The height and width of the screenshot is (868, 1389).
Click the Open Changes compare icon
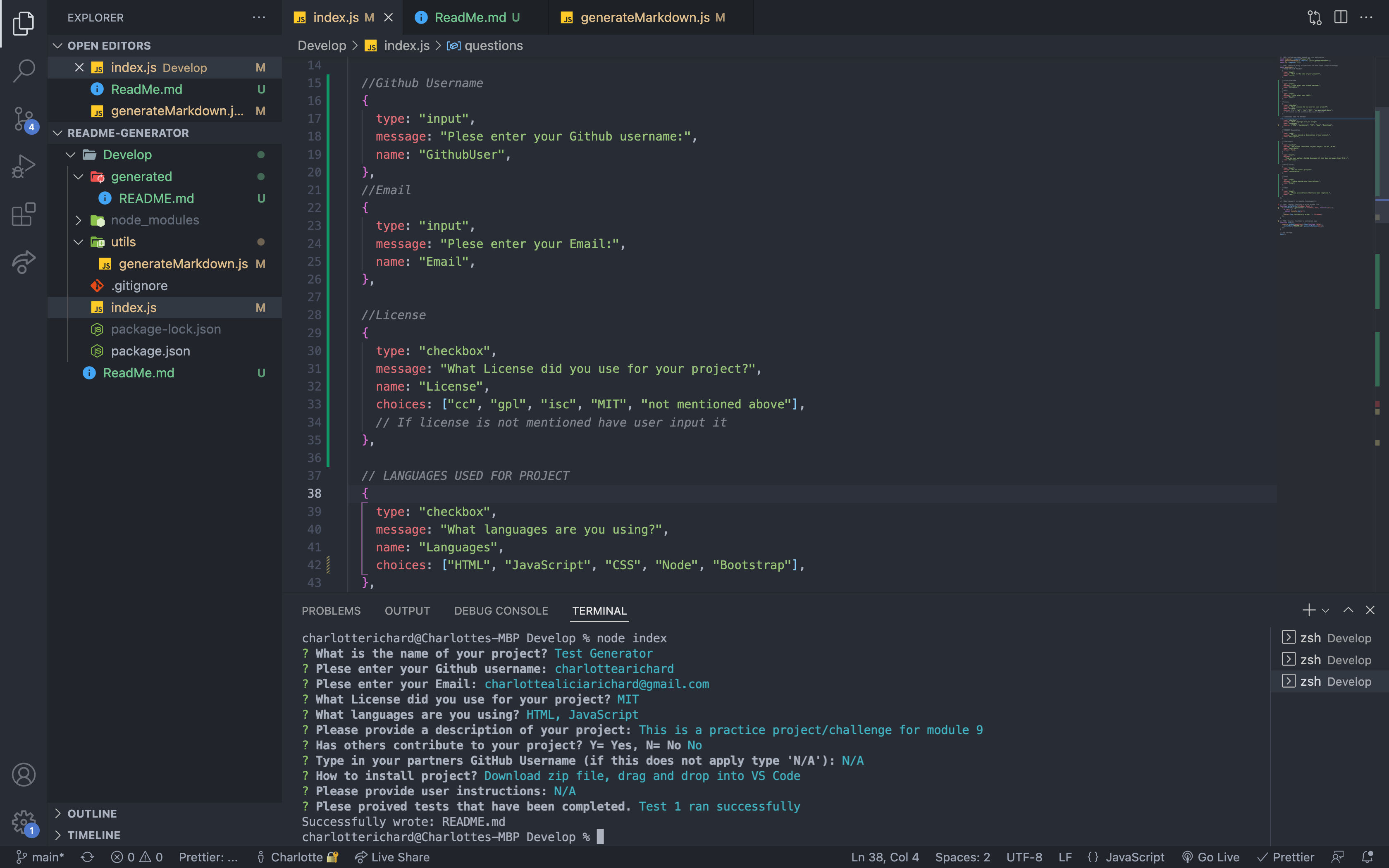[1315, 18]
